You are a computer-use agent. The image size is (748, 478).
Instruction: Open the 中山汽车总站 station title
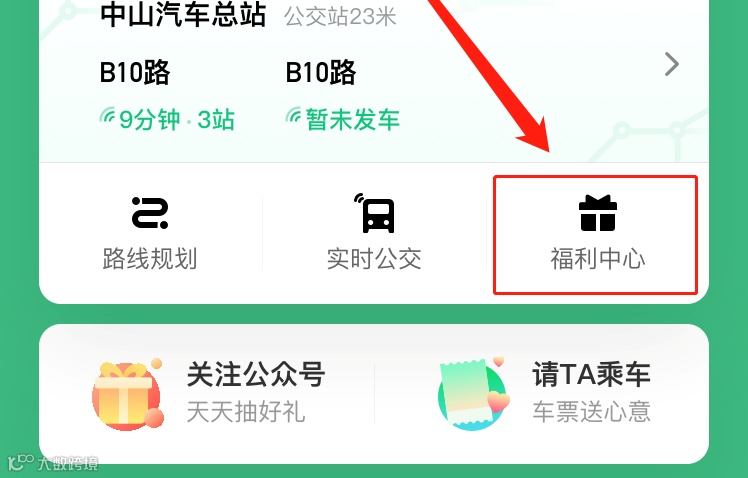183,15
